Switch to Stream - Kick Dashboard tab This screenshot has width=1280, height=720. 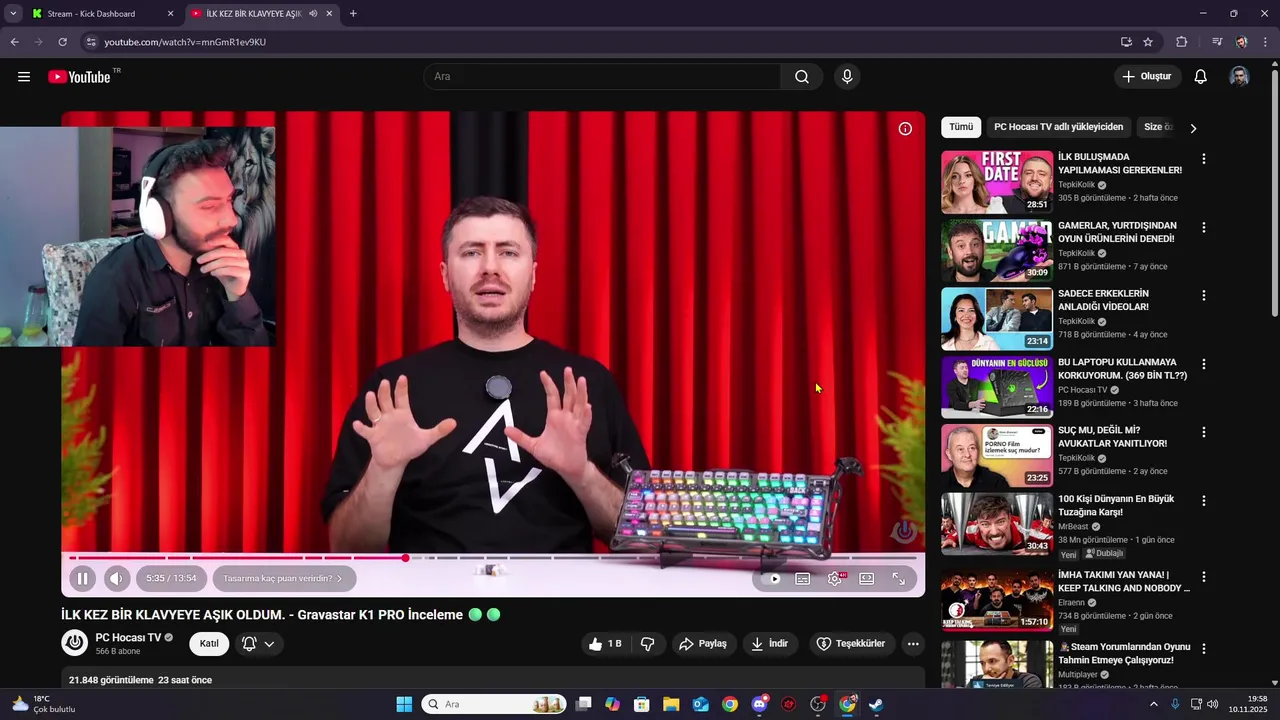102,14
